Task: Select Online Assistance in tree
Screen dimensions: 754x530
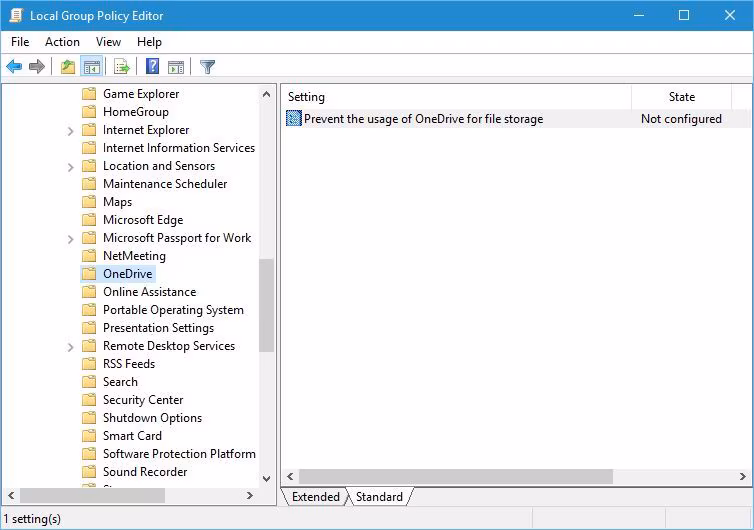Action: 150,292
